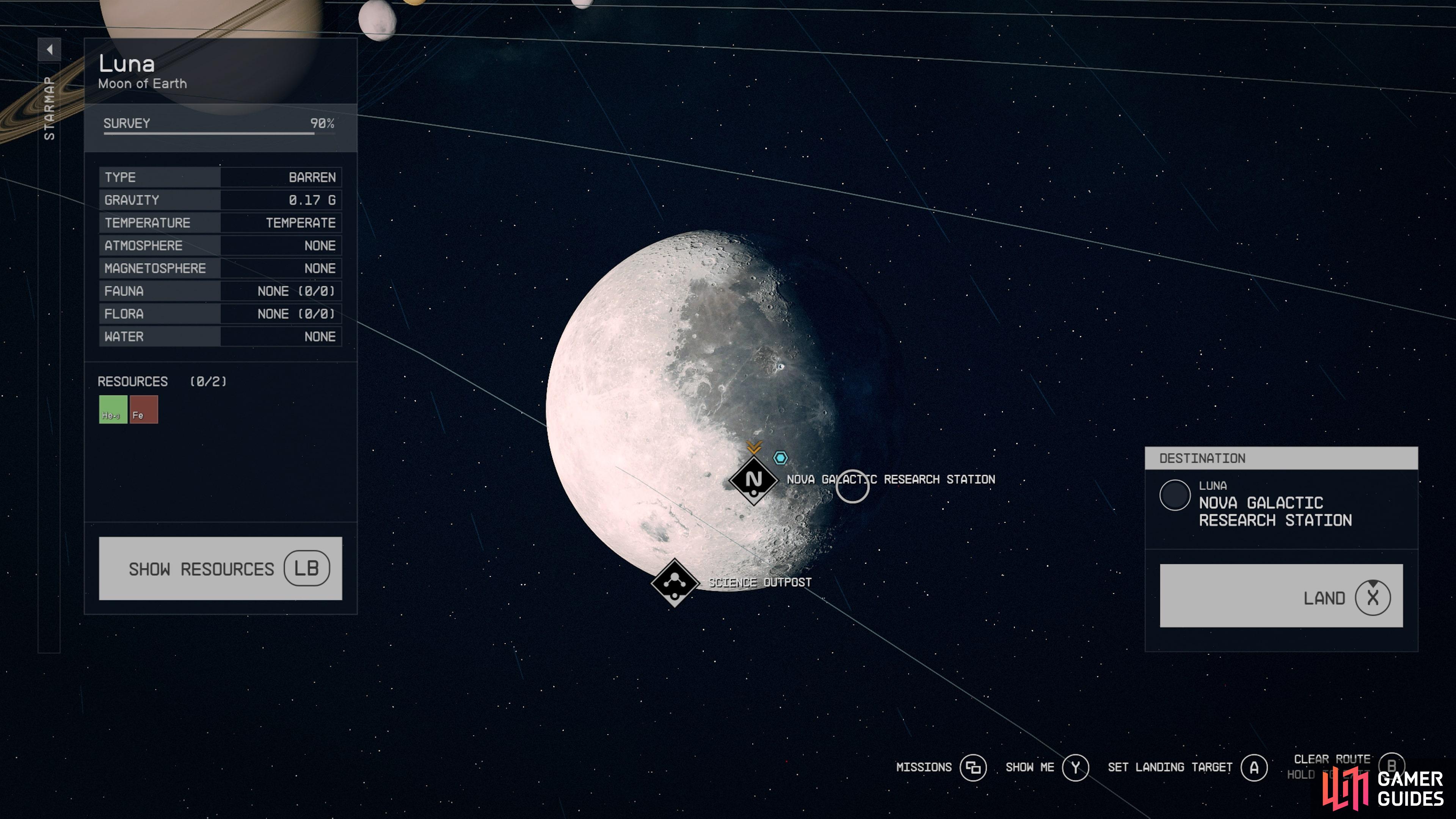The width and height of the screenshot is (1456, 819).
Task: Click the Temperature Temperate row
Action: (220, 223)
